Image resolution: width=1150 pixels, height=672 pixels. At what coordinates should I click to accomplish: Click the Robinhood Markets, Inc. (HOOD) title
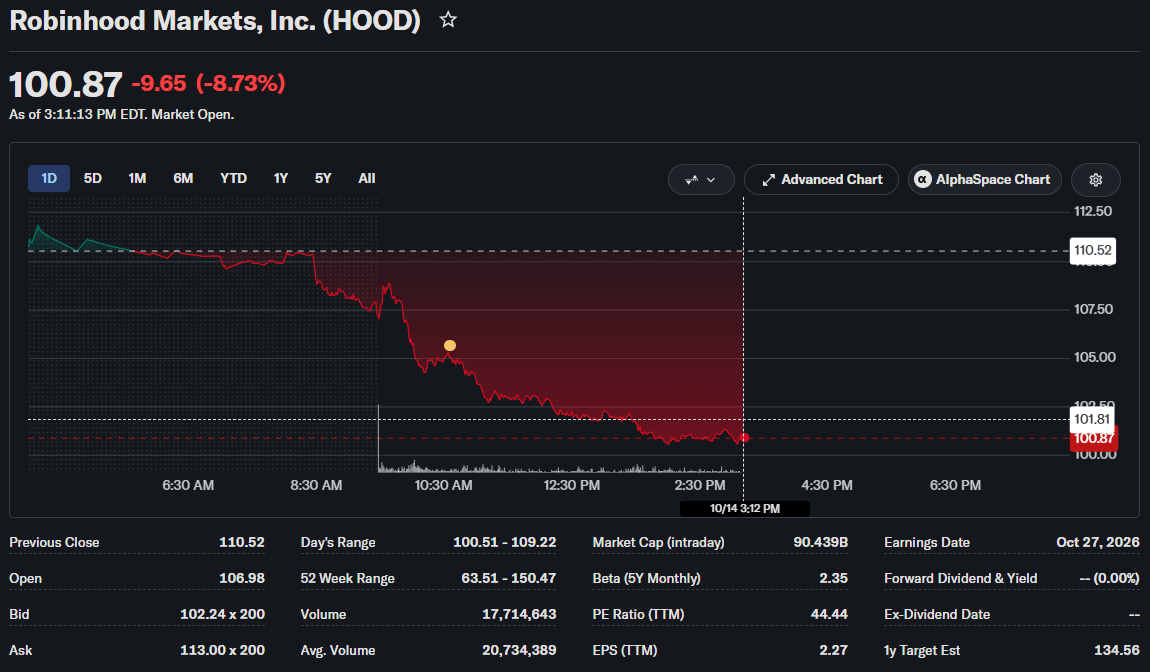coord(215,21)
